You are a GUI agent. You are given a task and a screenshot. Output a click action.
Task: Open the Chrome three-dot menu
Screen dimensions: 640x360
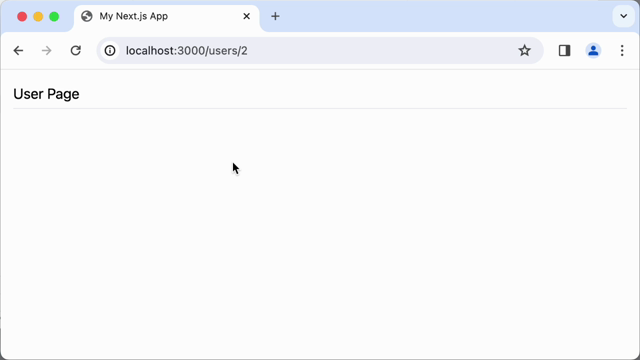pyautogui.click(x=622, y=51)
